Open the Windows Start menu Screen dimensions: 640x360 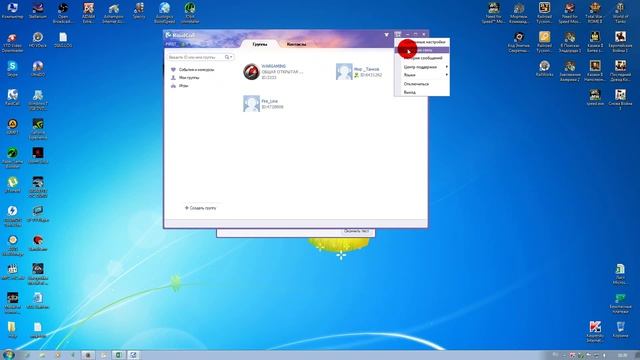pos(8,354)
